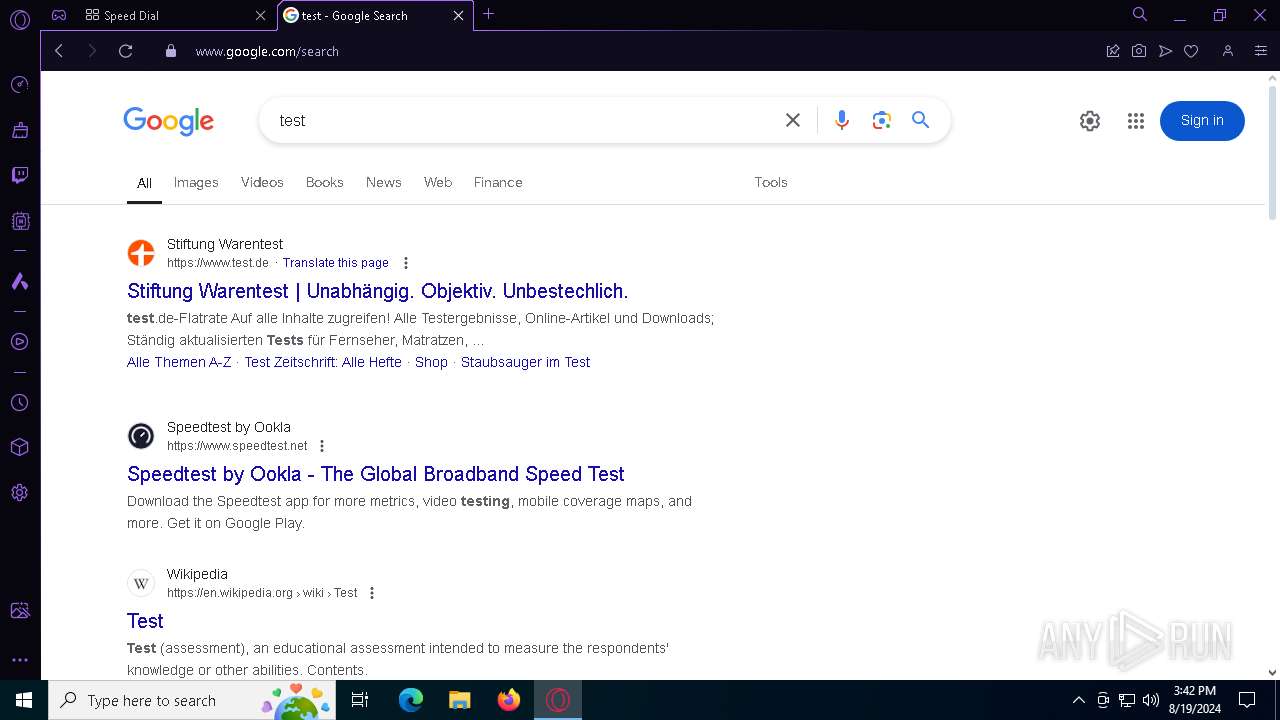Open the Google apps grid
Image resolution: width=1280 pixels, height=720 pixels.
tap(1135, 121)
